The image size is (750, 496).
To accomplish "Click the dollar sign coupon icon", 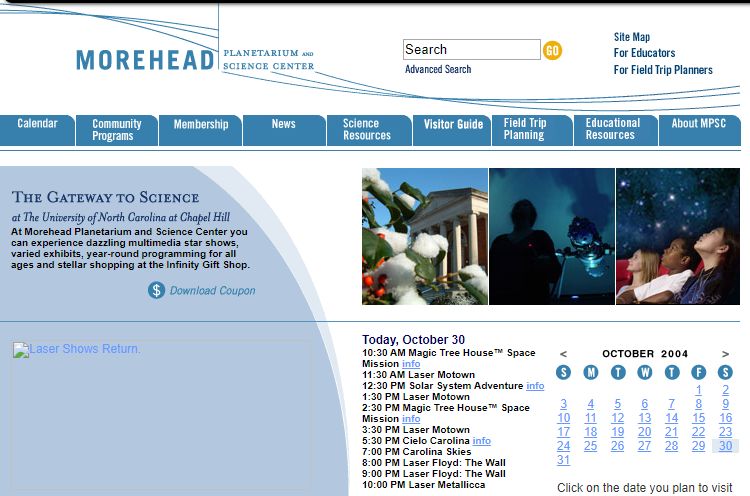I will click(x=156, y=290).
